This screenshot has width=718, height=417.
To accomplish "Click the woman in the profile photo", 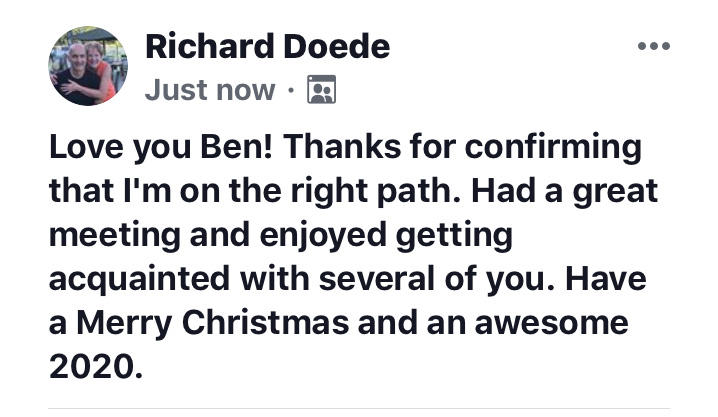I will [101, 69].
